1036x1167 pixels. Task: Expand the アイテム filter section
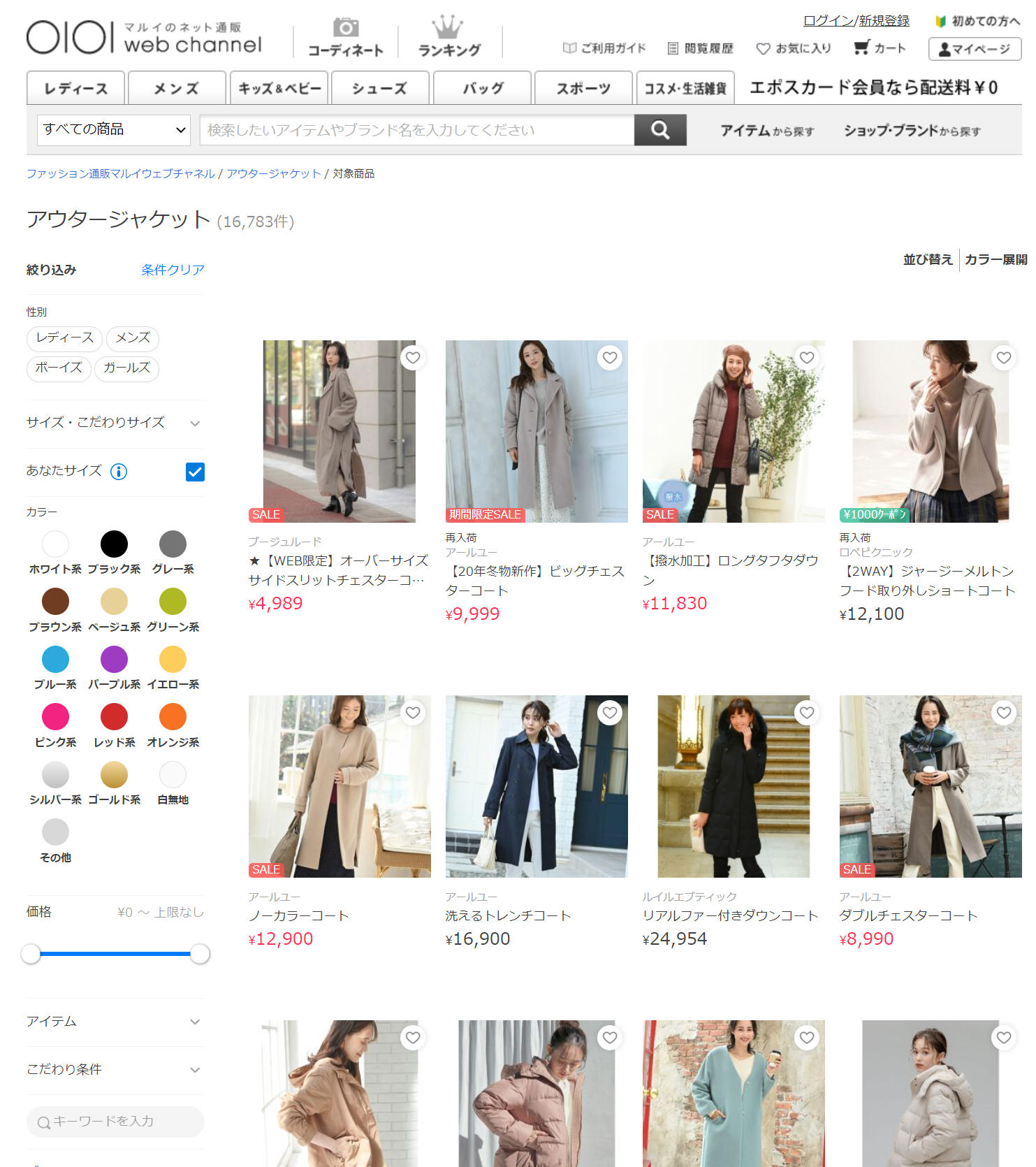click(x=195, y=1022)
